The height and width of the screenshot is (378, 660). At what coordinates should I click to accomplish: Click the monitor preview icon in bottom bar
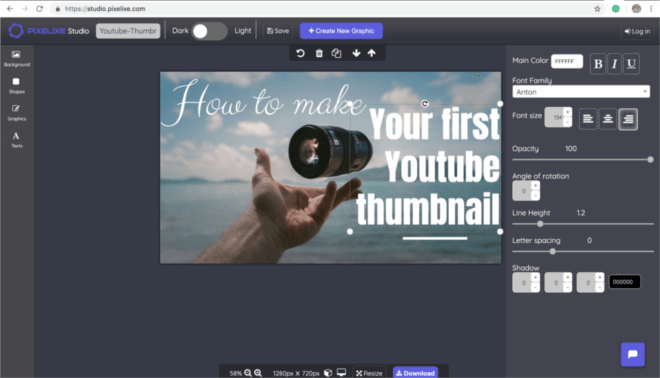[341, 373]
